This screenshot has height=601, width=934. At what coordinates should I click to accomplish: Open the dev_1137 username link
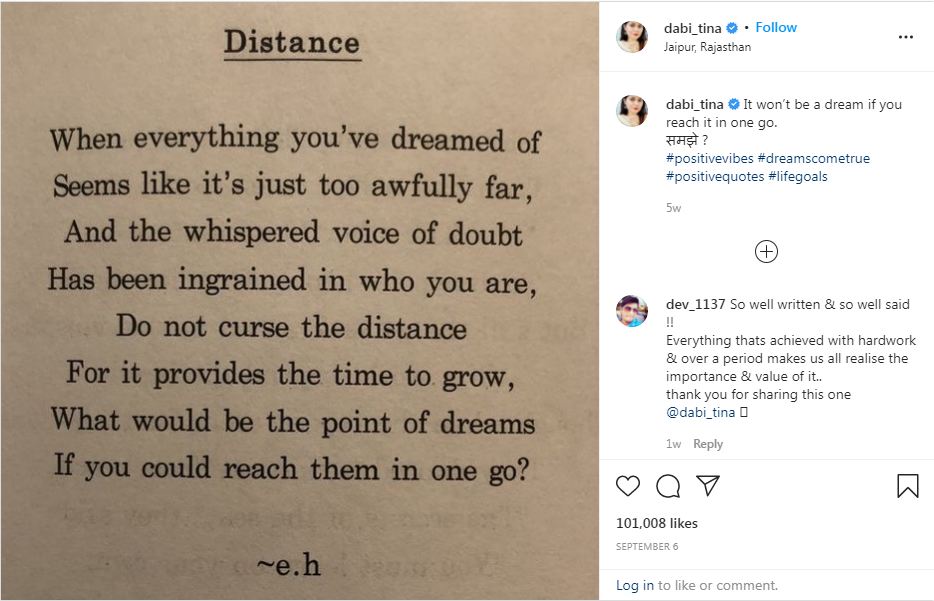pos(696,304)
